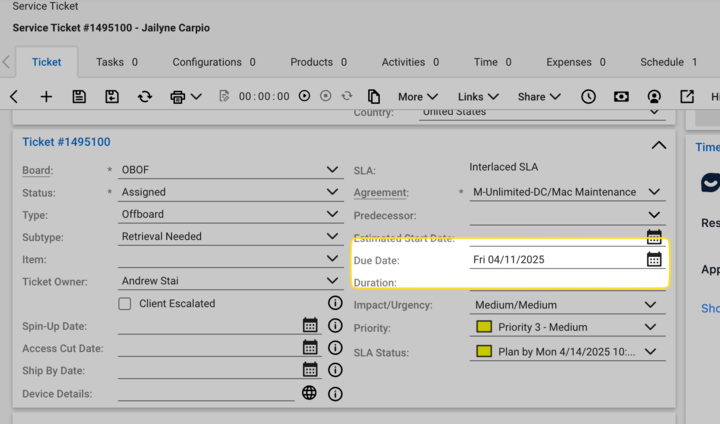Refresh the ticket with the main refresh icon
Image resolution: width=720 pixels, height=424 pixels.
click(x=145, y=97)
